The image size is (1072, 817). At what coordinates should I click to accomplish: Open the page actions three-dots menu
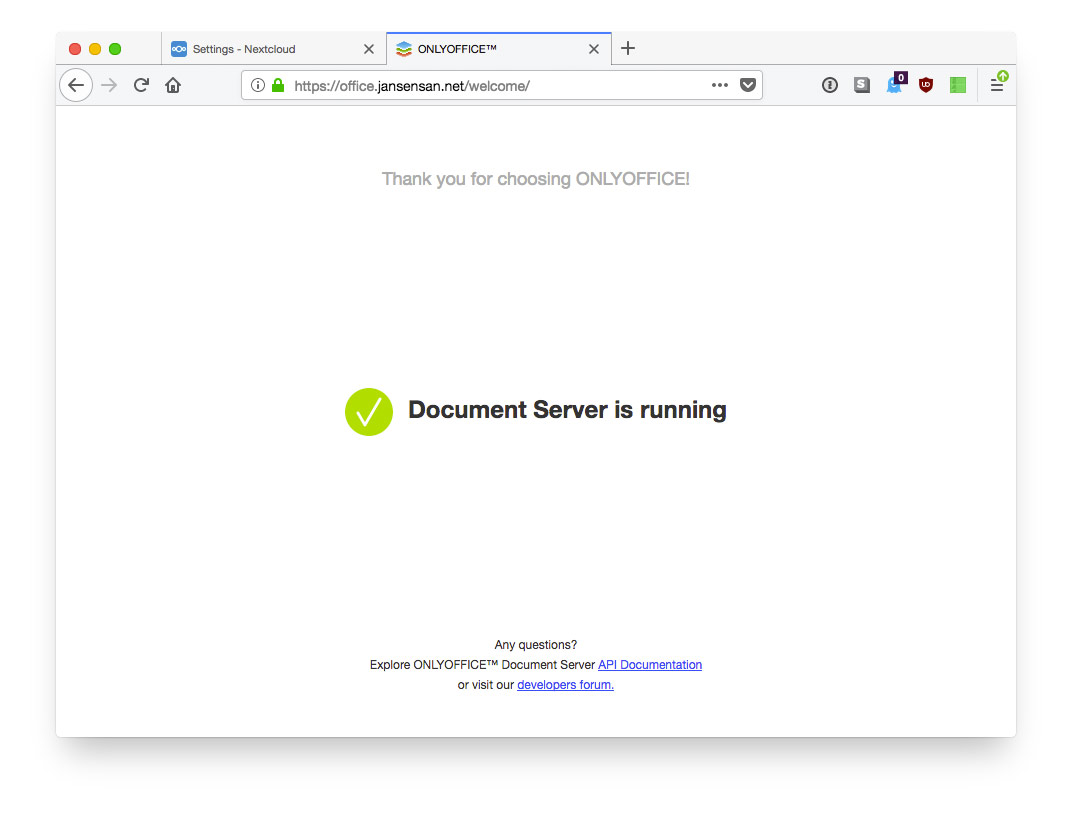(x=719, y=85)
